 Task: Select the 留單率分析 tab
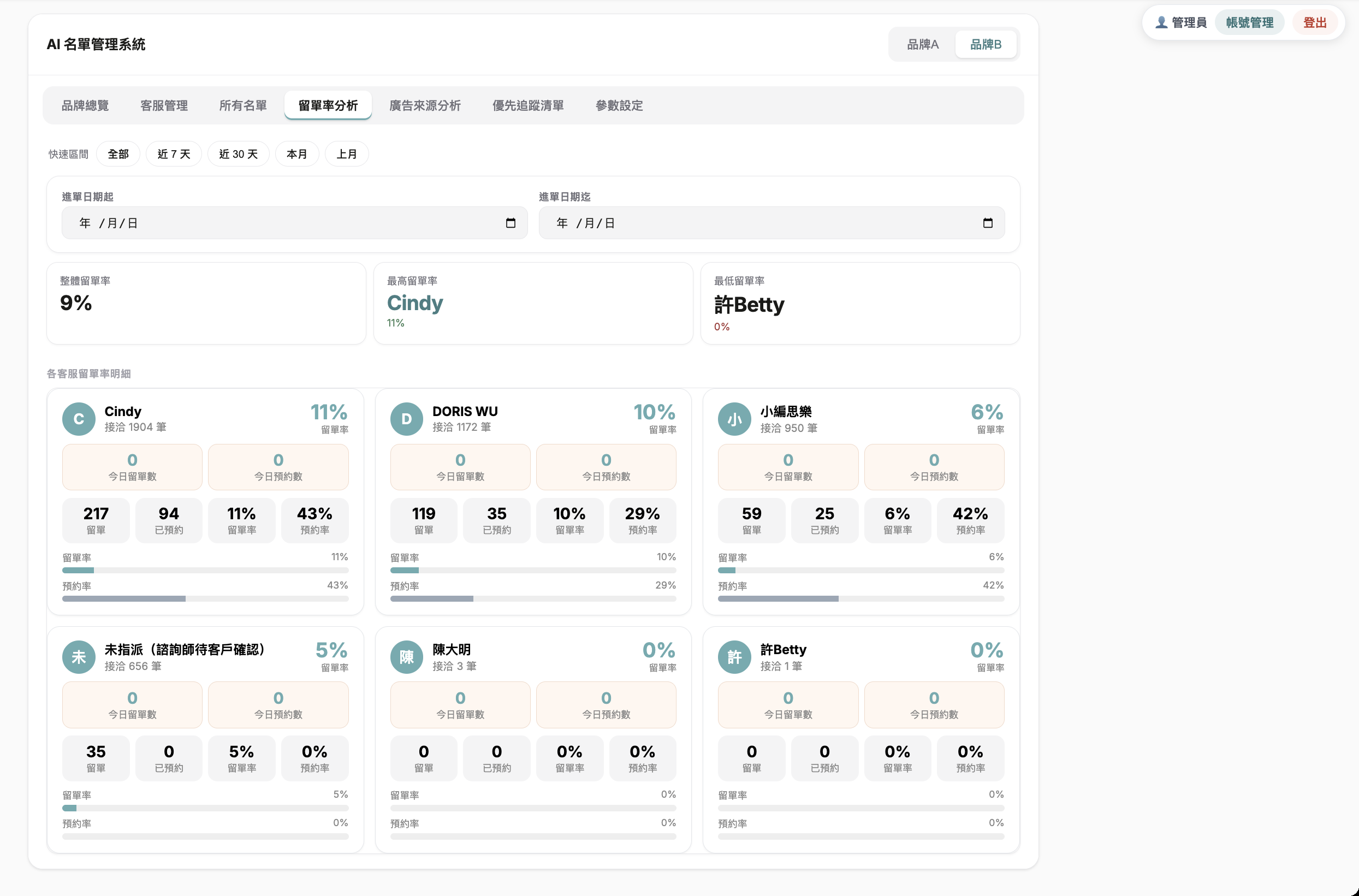328,106
